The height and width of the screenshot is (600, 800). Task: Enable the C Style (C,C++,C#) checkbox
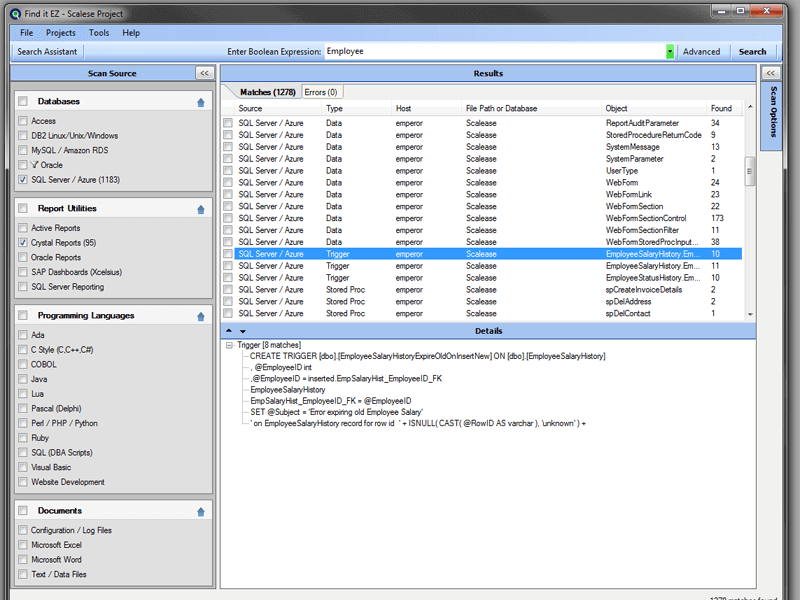tap(23, 349)
